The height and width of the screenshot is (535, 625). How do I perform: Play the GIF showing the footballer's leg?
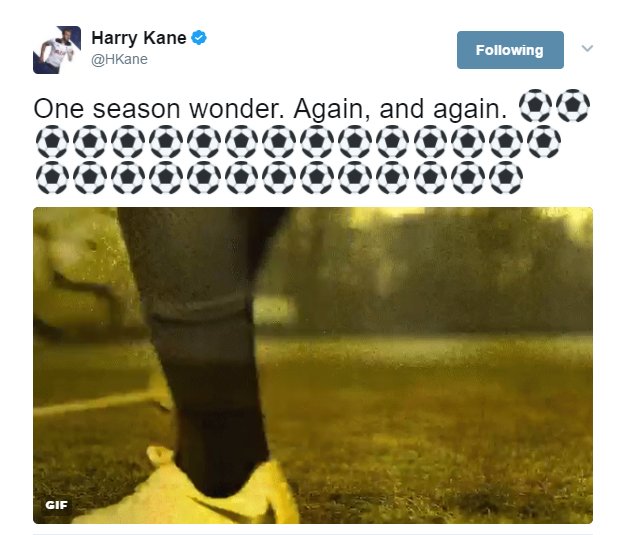313,365
